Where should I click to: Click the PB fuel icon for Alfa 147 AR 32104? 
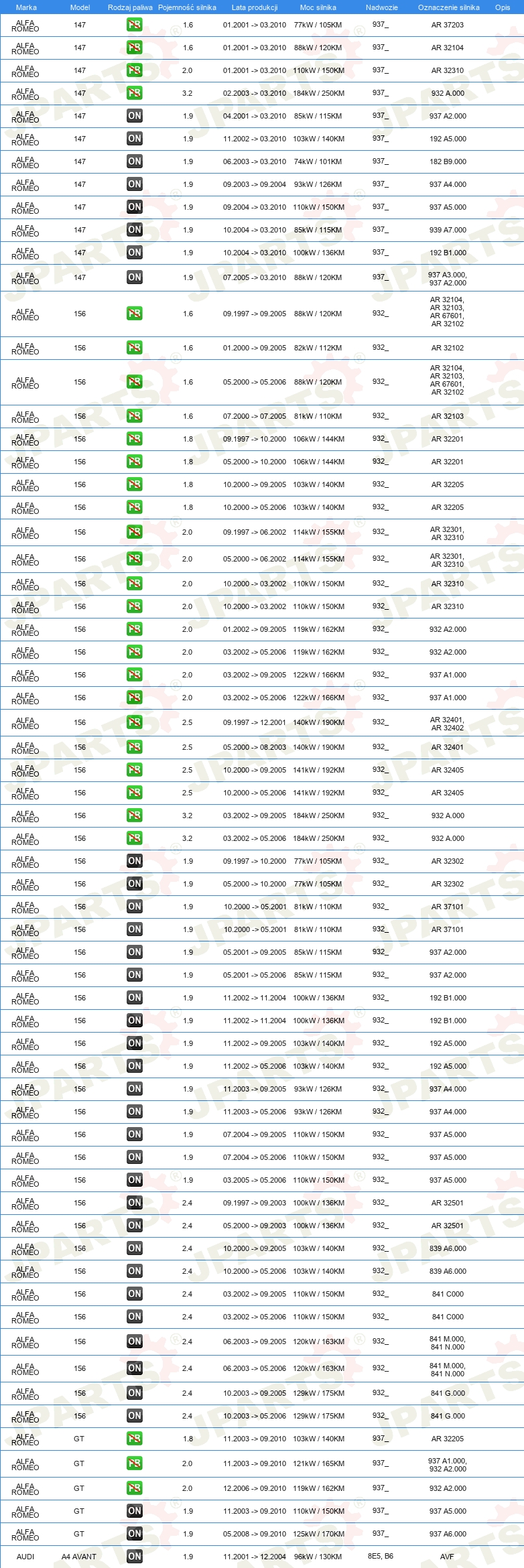135,48
